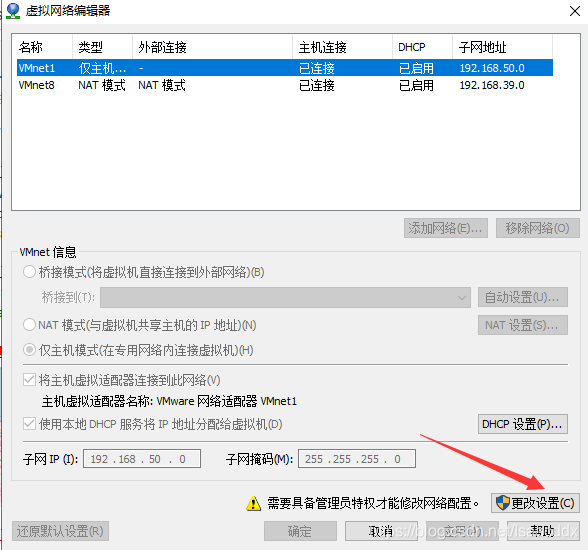Click the NAT 设置(S)... button
Screen dimensions: 588x550
pos(523,325)
